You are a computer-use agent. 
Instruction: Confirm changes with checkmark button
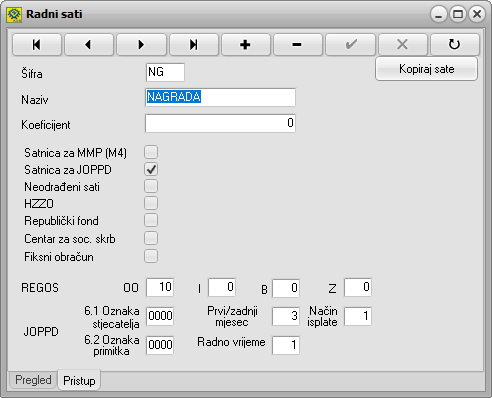click(x=350, y=44)
